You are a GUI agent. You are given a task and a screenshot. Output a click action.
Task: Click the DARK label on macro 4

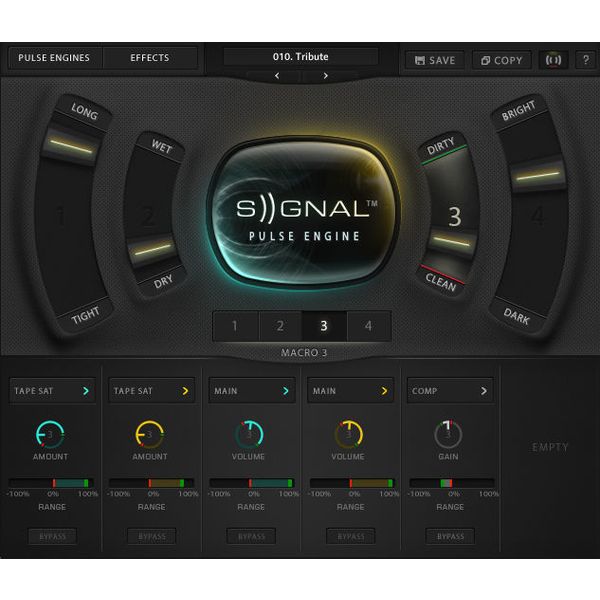click(x=516, y=316)
